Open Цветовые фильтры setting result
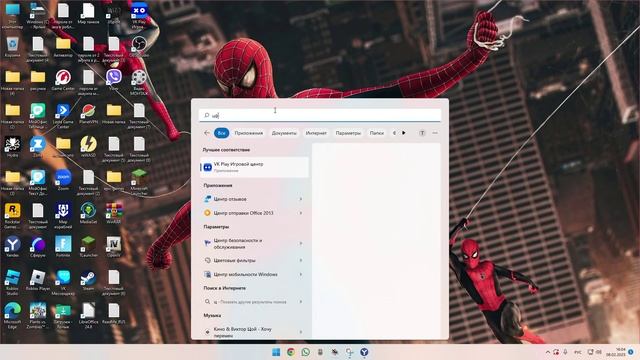640x360 pixels. tap(254, 260)
